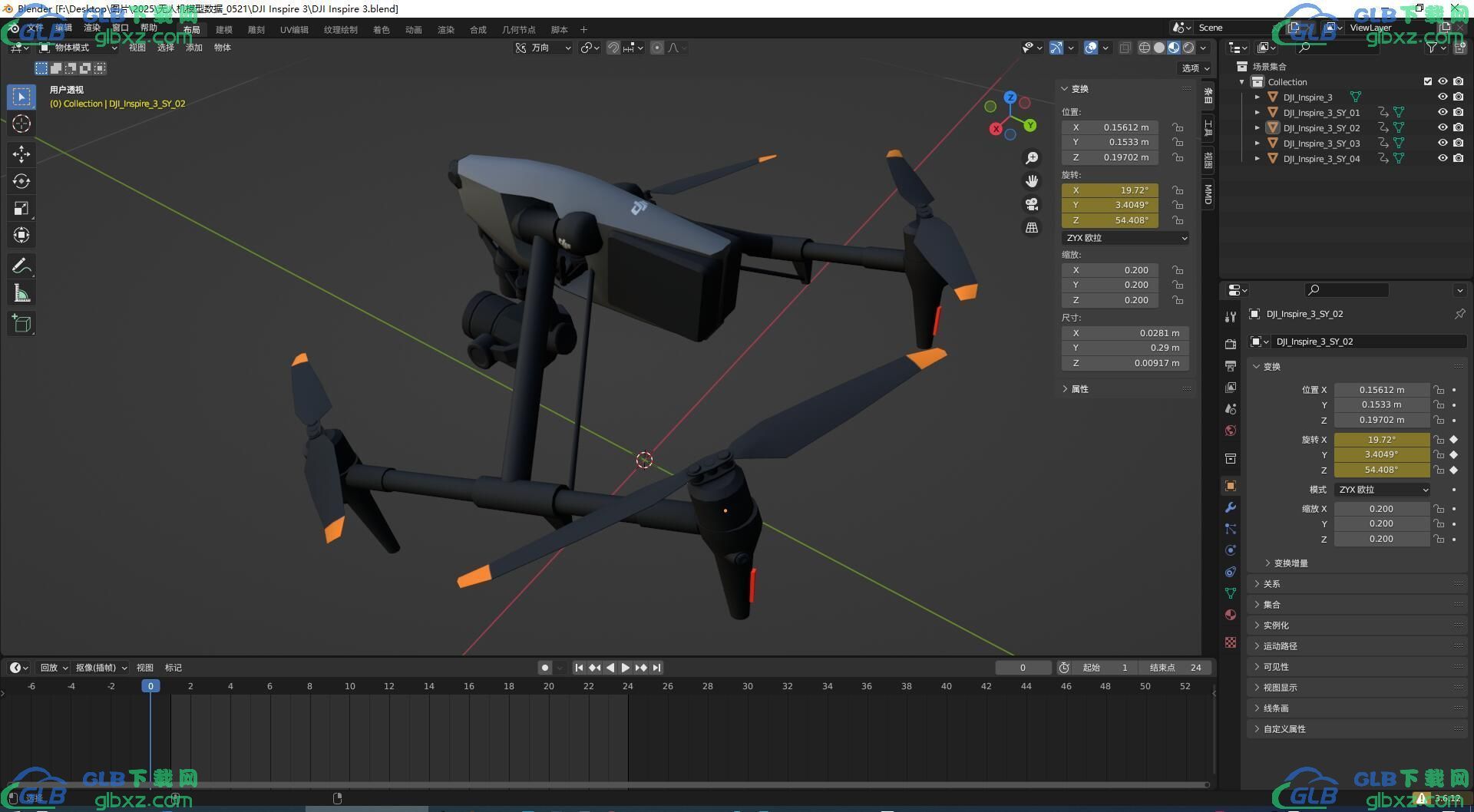The height and width of the screenshot is (812, 1474).
Task: Switch to the UV编辑 workspace tab
Action: [x=294, y=30]
